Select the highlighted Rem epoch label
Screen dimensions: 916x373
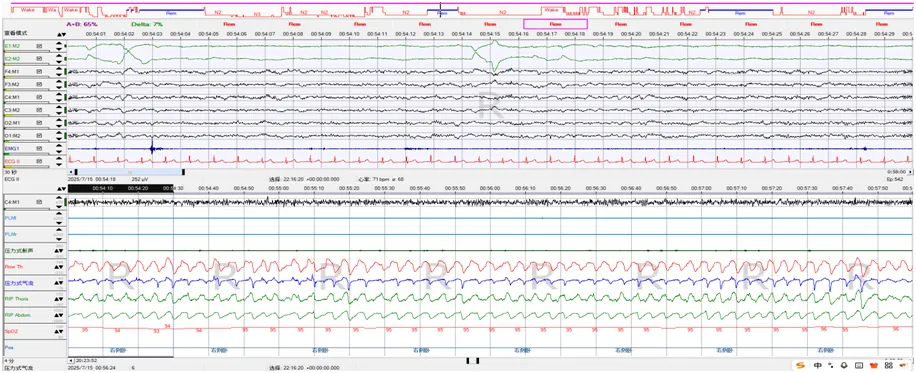click(555, 24)
